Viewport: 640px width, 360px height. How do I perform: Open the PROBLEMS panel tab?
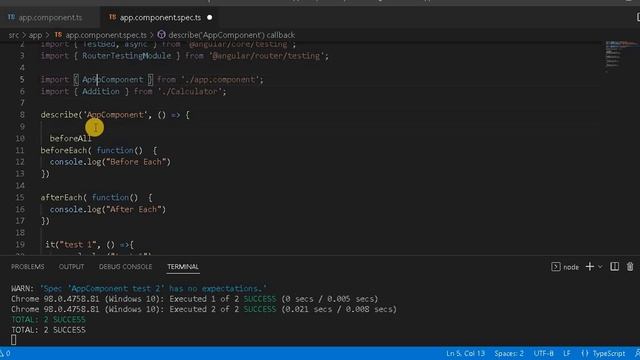27,267
